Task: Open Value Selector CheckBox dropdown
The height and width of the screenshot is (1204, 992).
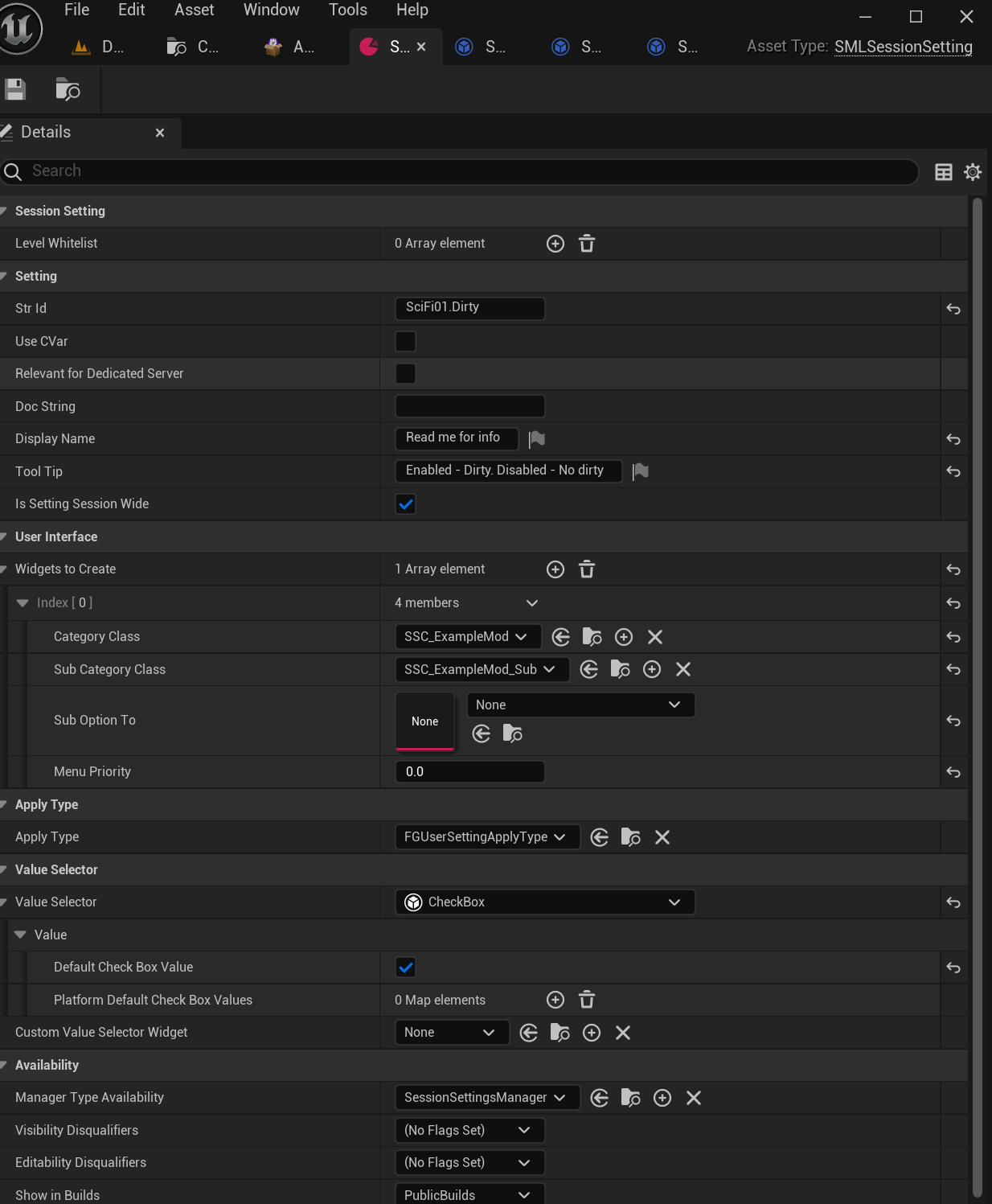Action: [545, 902]
